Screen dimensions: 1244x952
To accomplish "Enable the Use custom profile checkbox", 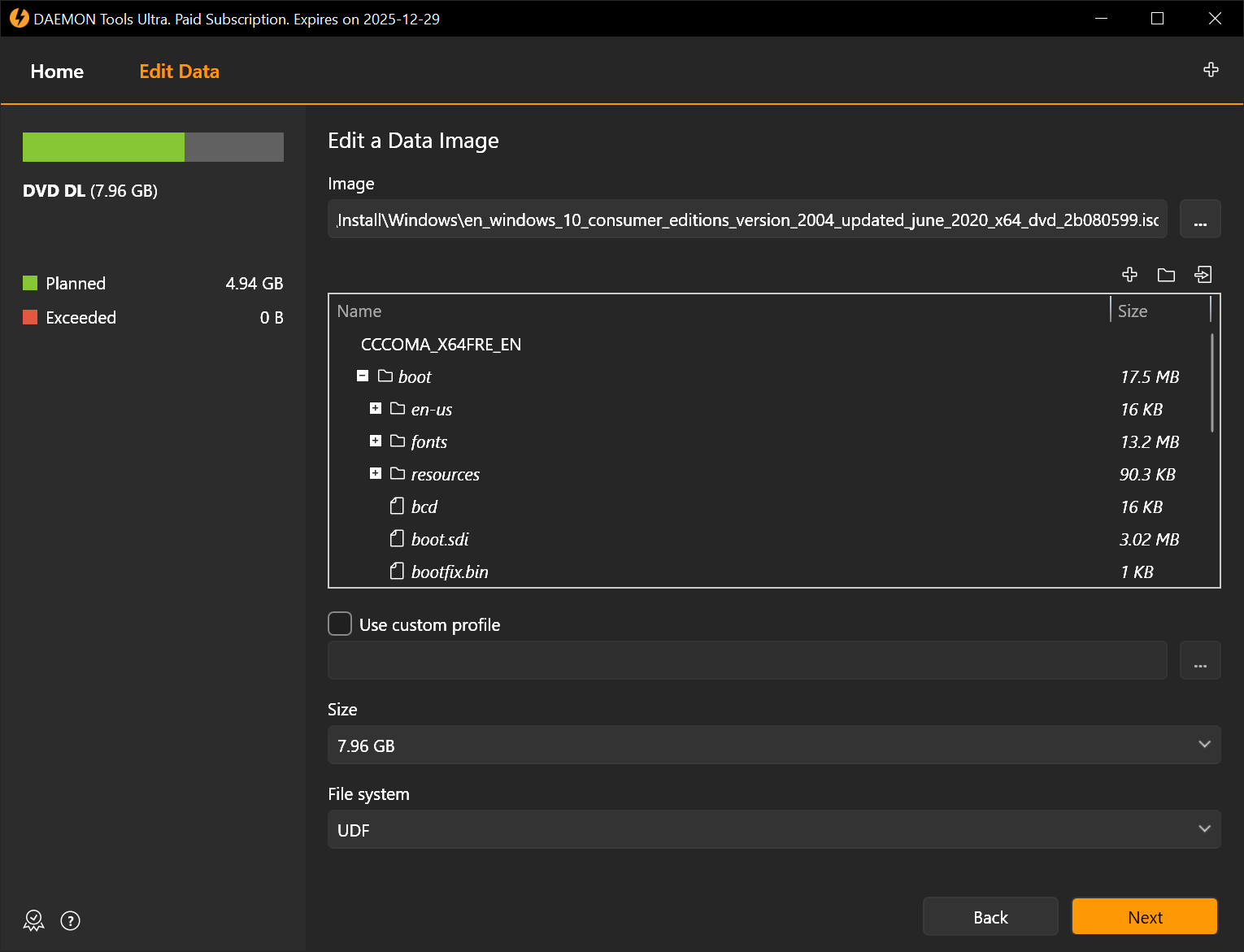I will (x=340, y=624).
